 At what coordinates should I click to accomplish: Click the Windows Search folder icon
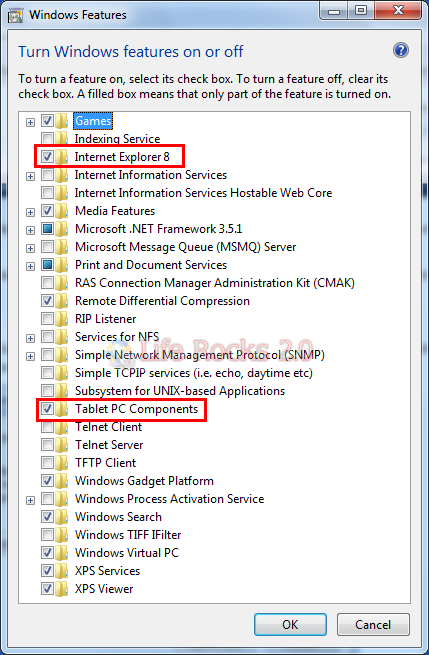[x=62, y=517]
